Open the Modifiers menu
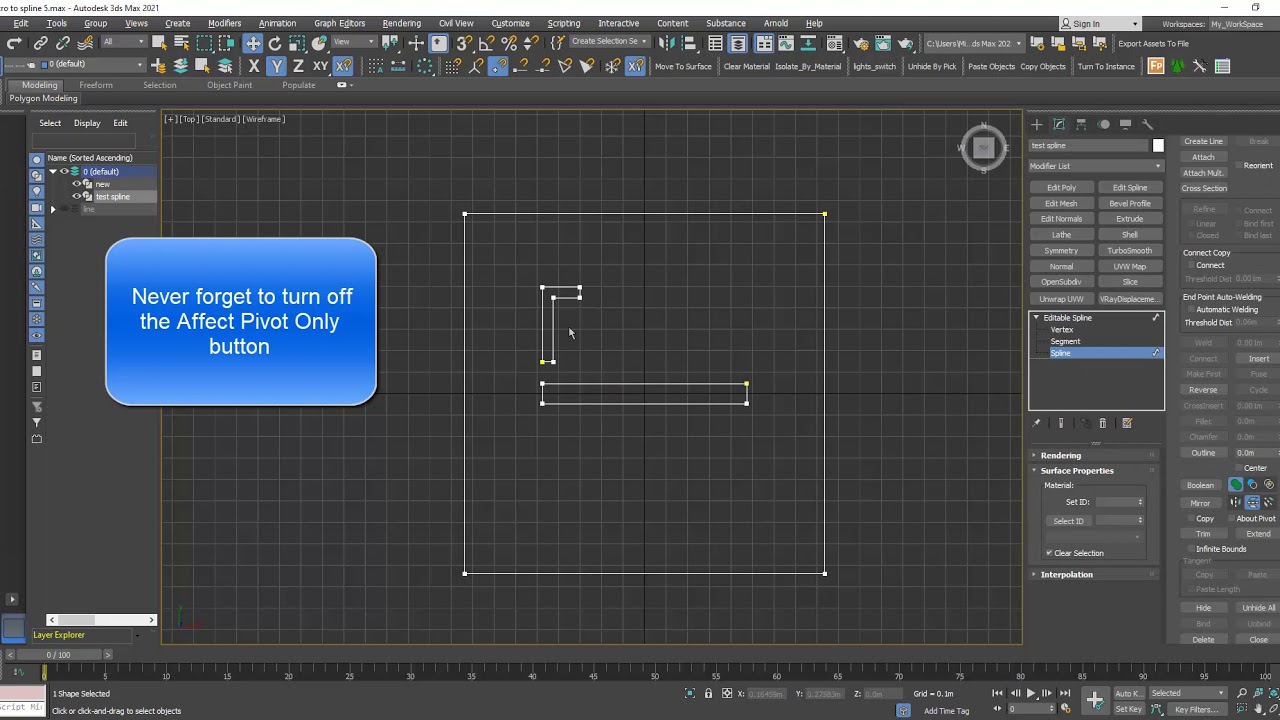This screenshot has width=1280, height=720. coord(224,23)
